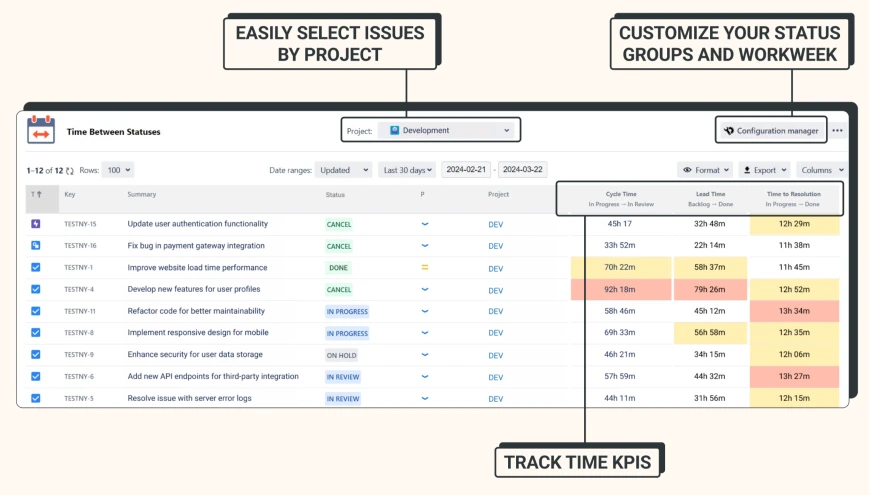The image size is (870, 495).
Task: Click the DONE status badge for TESTNY-1
Action: [338, 267]
